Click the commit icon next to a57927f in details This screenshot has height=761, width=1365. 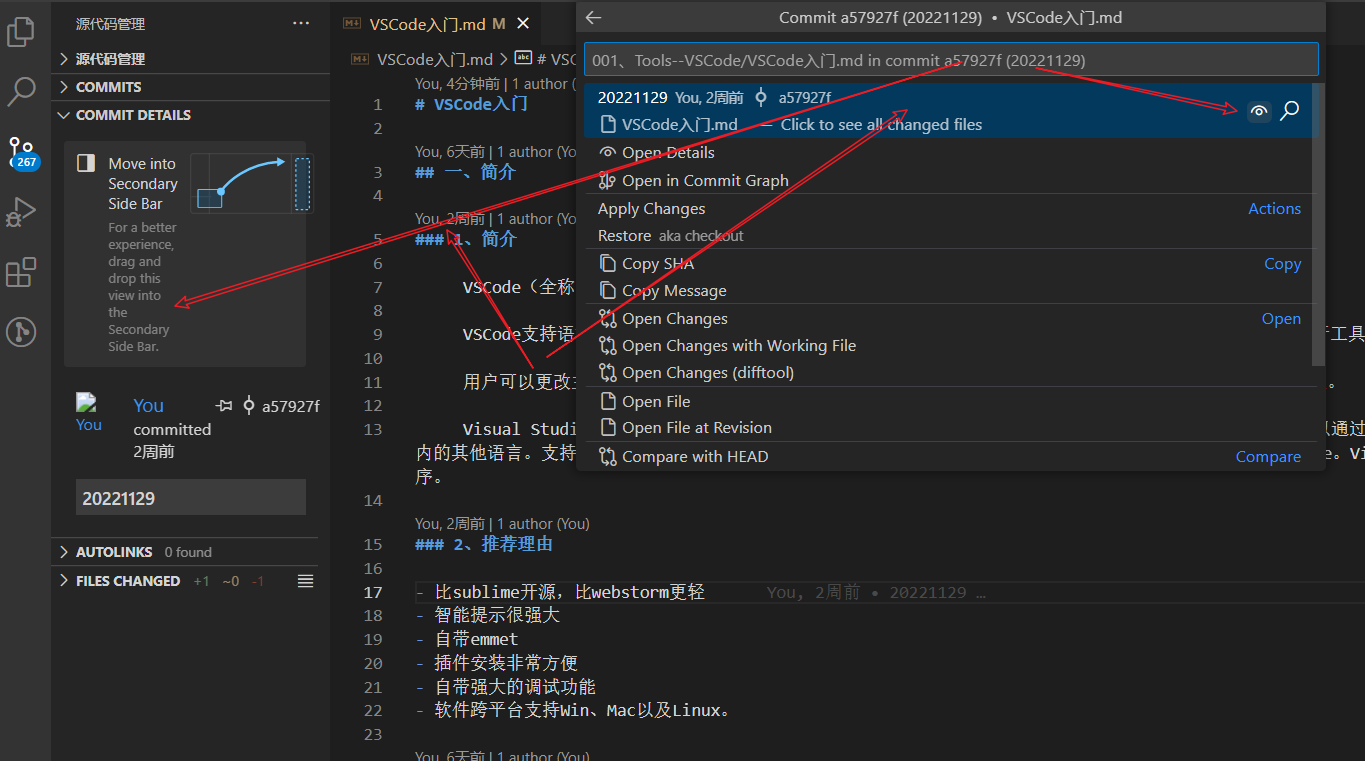pos(249,406)
